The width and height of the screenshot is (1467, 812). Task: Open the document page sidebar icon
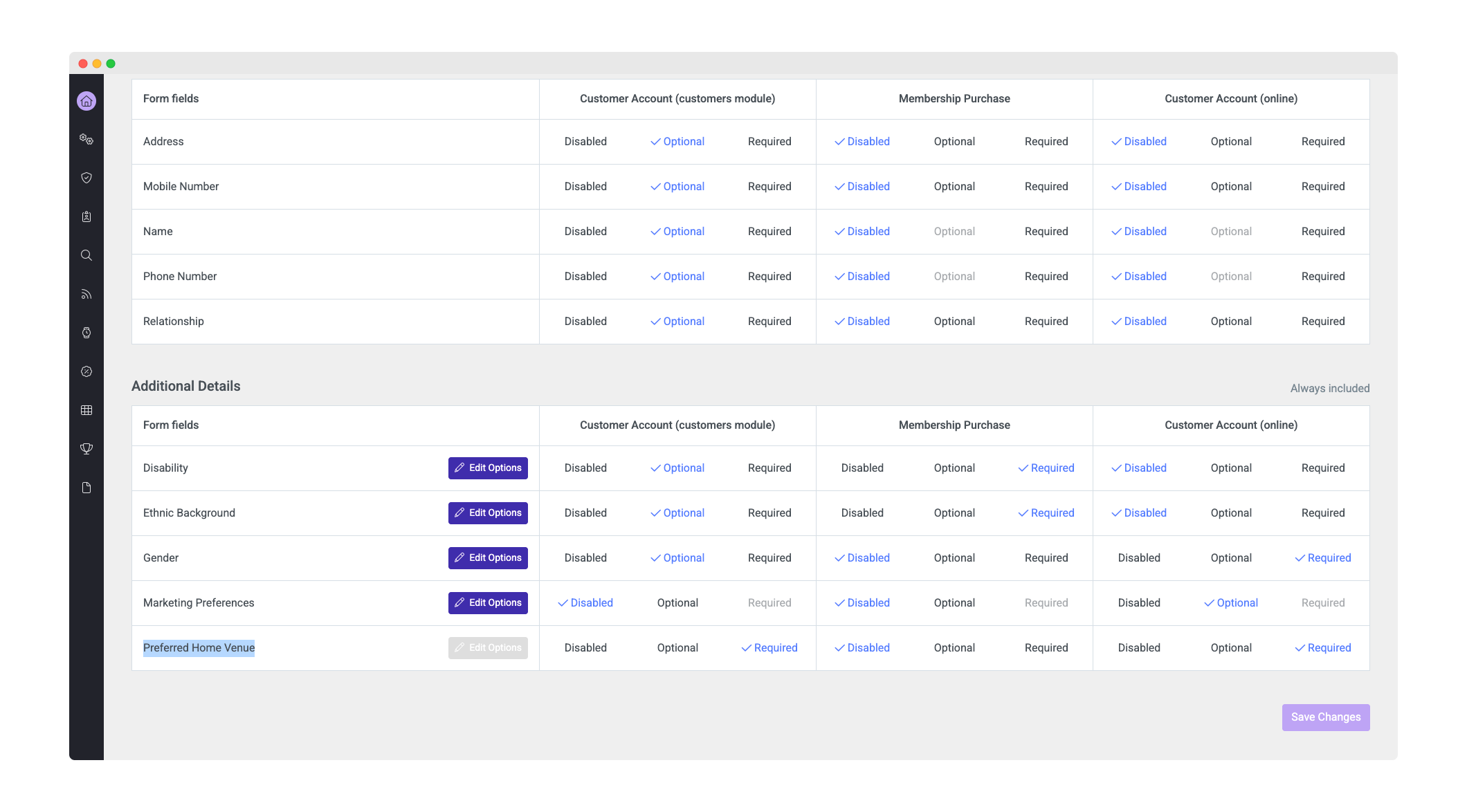coord(86,488)
